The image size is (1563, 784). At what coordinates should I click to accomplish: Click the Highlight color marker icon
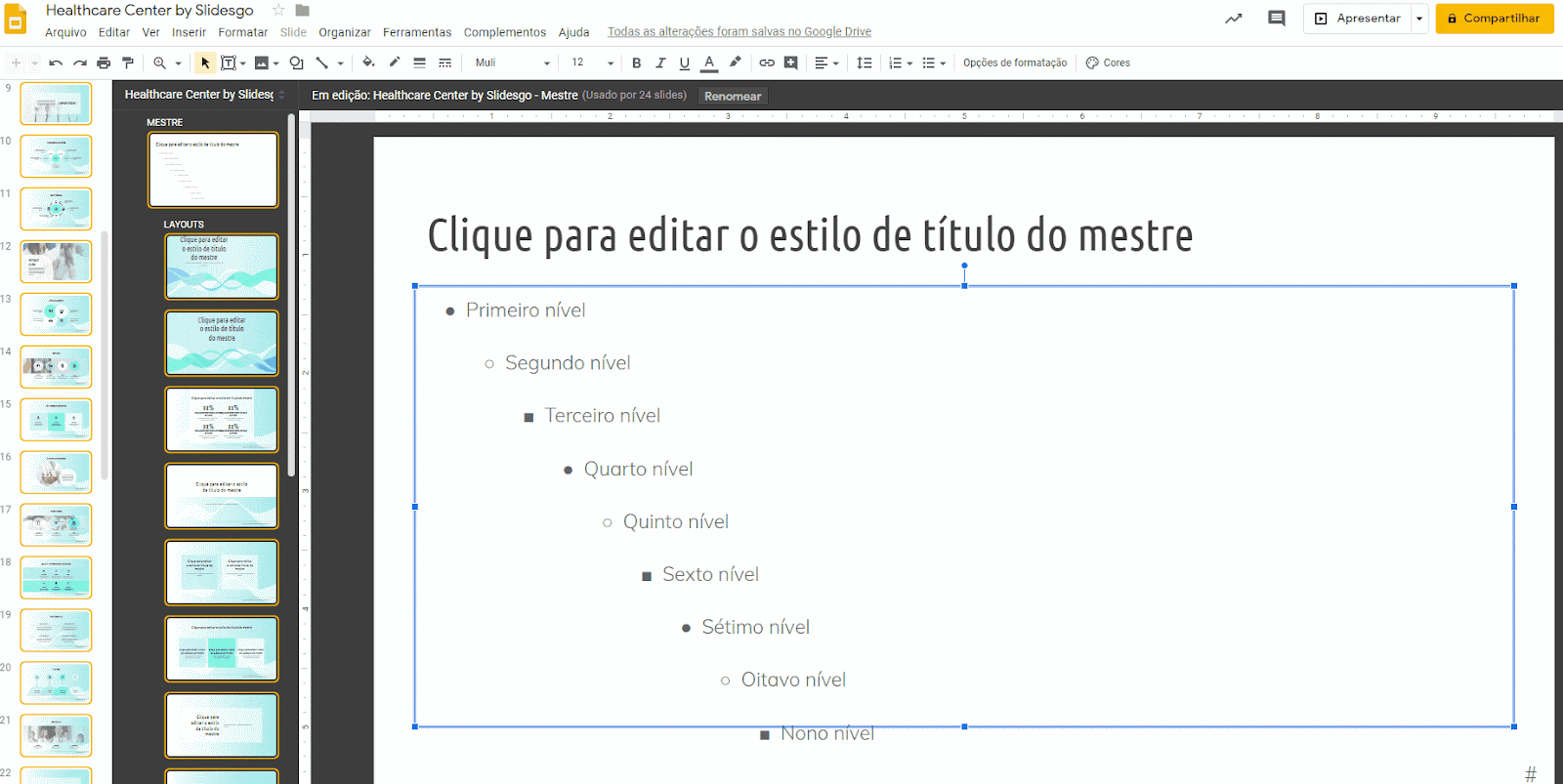[x=735, y=62]
